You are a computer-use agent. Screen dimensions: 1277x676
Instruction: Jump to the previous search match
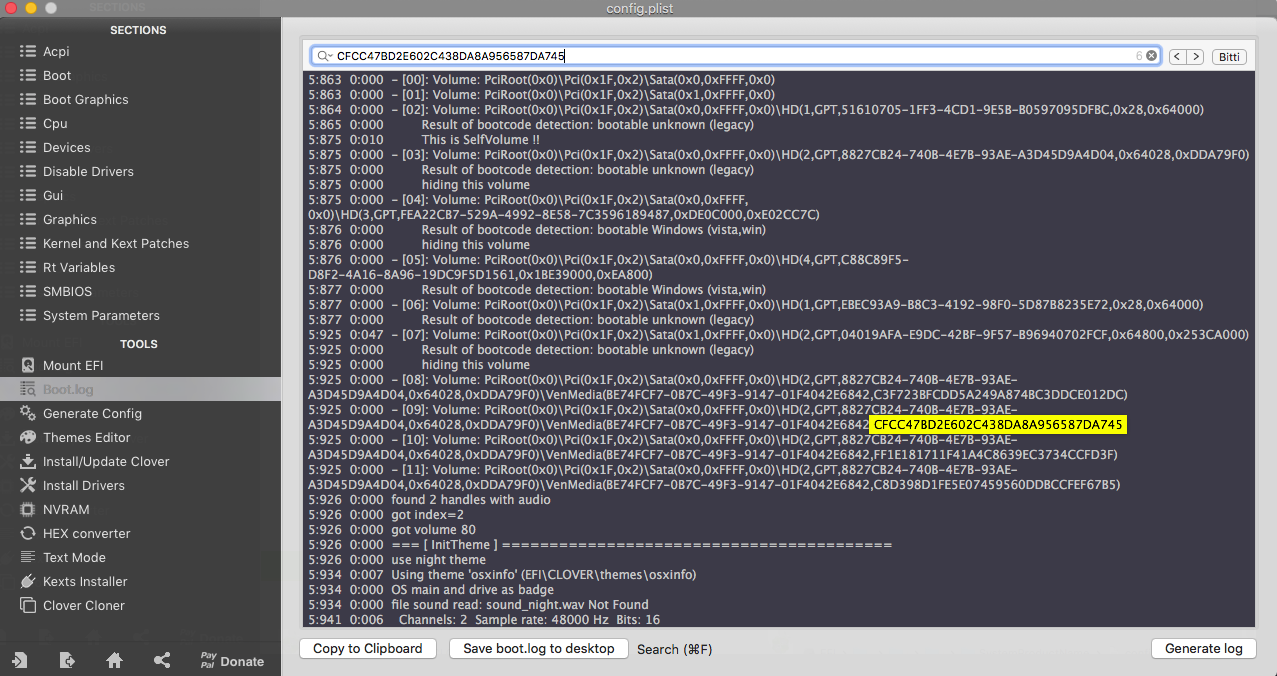[1177, 57]
